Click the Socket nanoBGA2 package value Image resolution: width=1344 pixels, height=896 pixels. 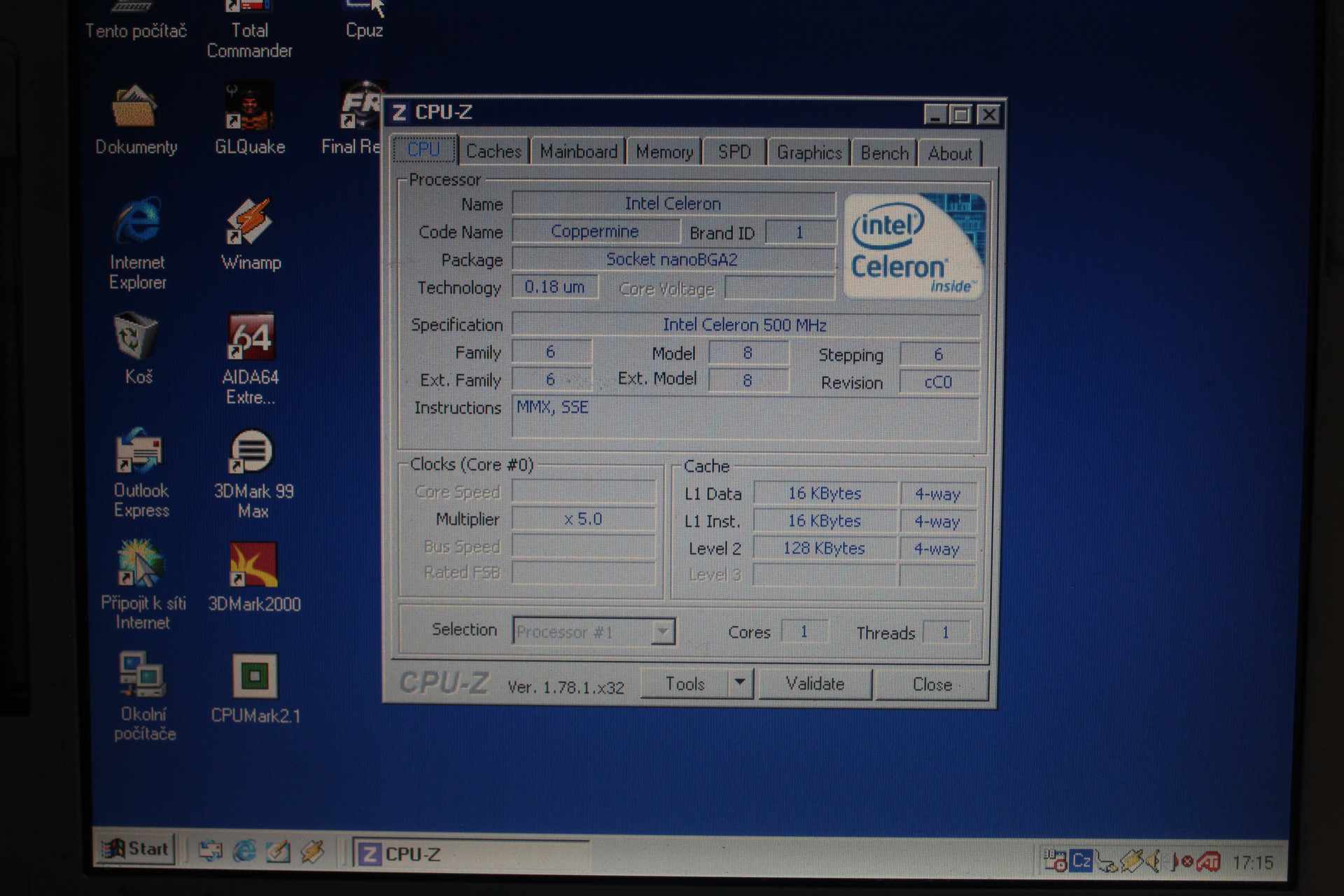coord(673,260)
